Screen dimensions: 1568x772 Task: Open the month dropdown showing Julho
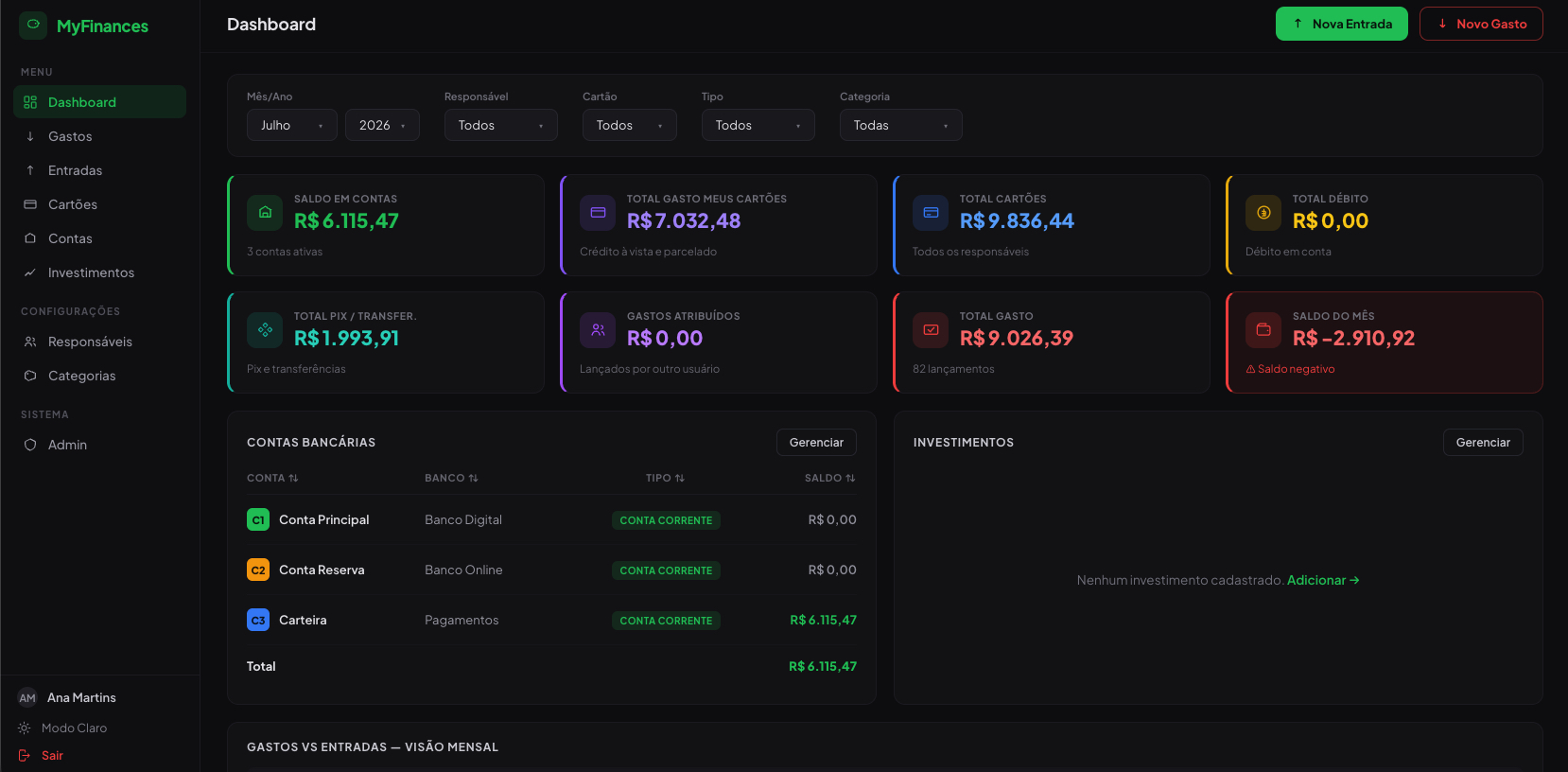292,125
